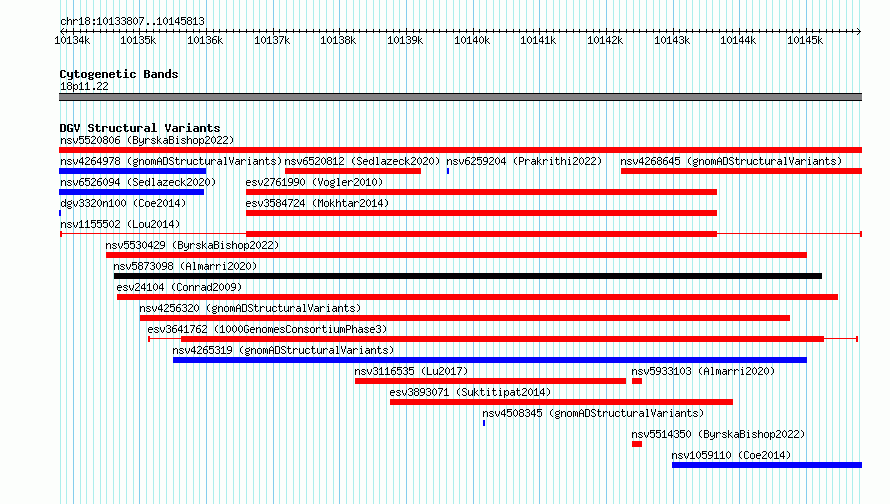Click the 10138k ruler tick label
The image size is (890, 504).
(338, 40)
